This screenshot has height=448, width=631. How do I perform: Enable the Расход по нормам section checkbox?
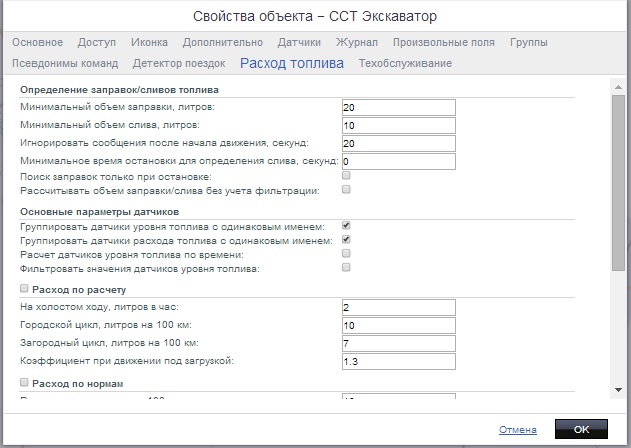pos(25,383)
